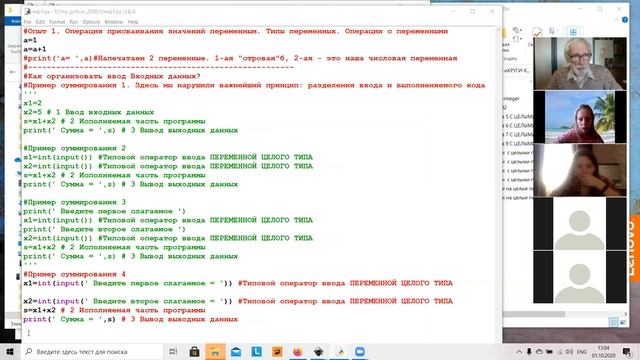
Task: Click the Python icon in IDLE title bar
Action: click(27, 11)
